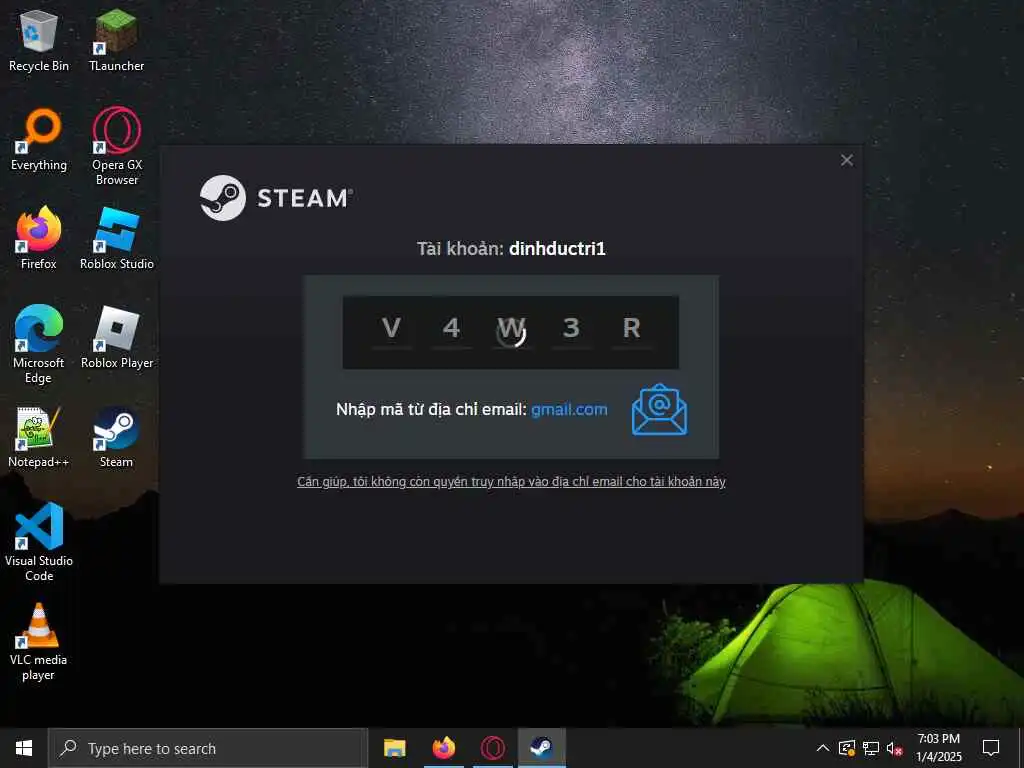Click the security warning tray icon
The width and height of the screenshot is (1024, 768).
click(846, 748)
